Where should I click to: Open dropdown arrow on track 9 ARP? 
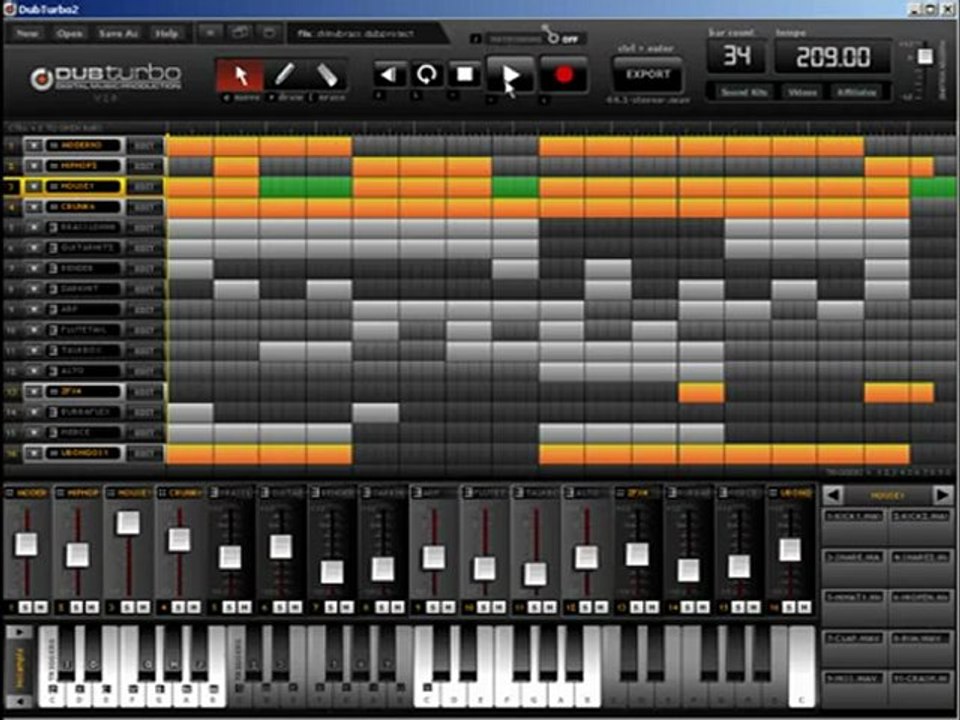(x=34, y=310)
